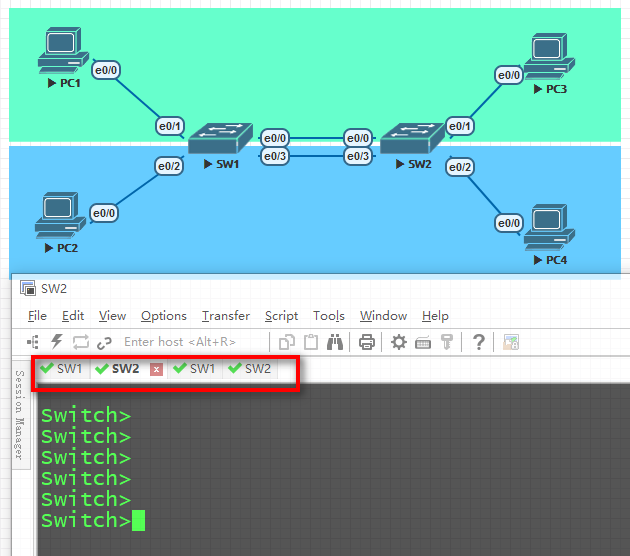
Task: Click SW1's e0/1 interface label
Action: (x=170, y=126)
